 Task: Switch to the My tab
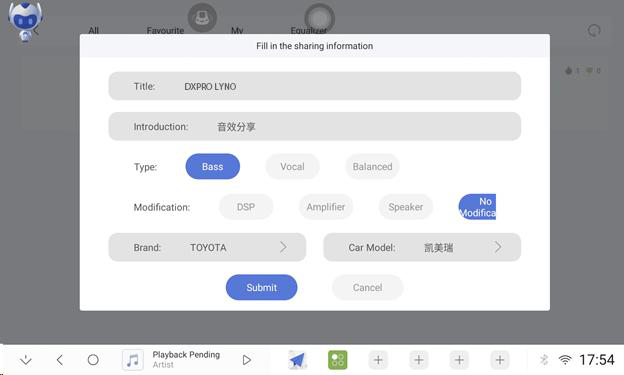click(x=237, y=31)
